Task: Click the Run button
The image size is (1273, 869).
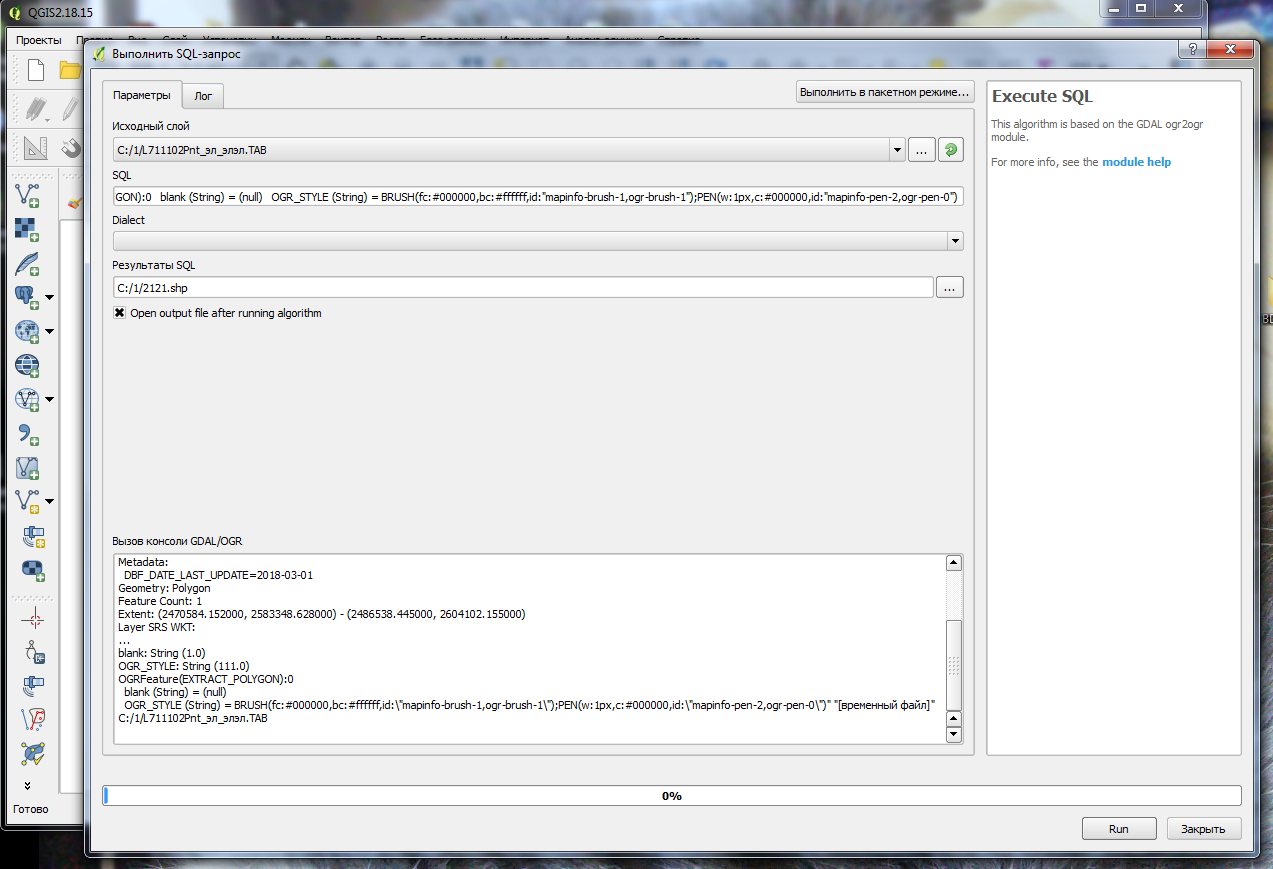Action: (x=1119, y=829)
